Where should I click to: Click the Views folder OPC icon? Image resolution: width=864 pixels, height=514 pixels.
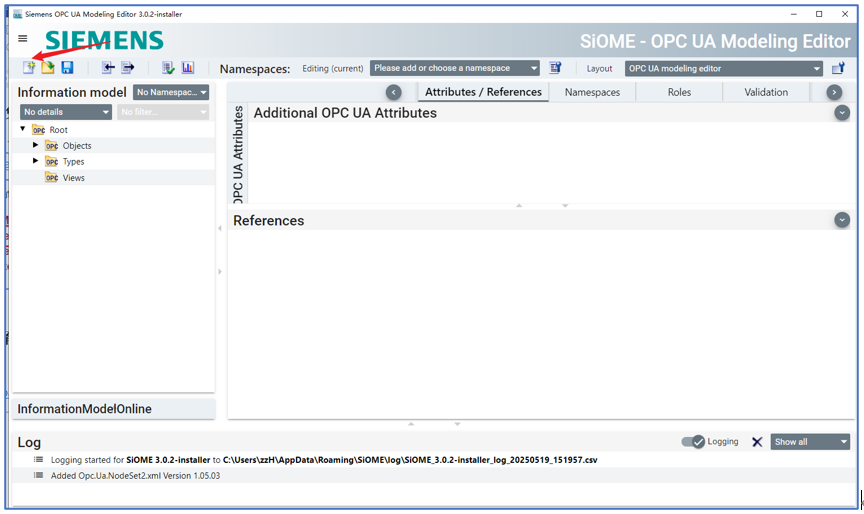coord(52,178)
